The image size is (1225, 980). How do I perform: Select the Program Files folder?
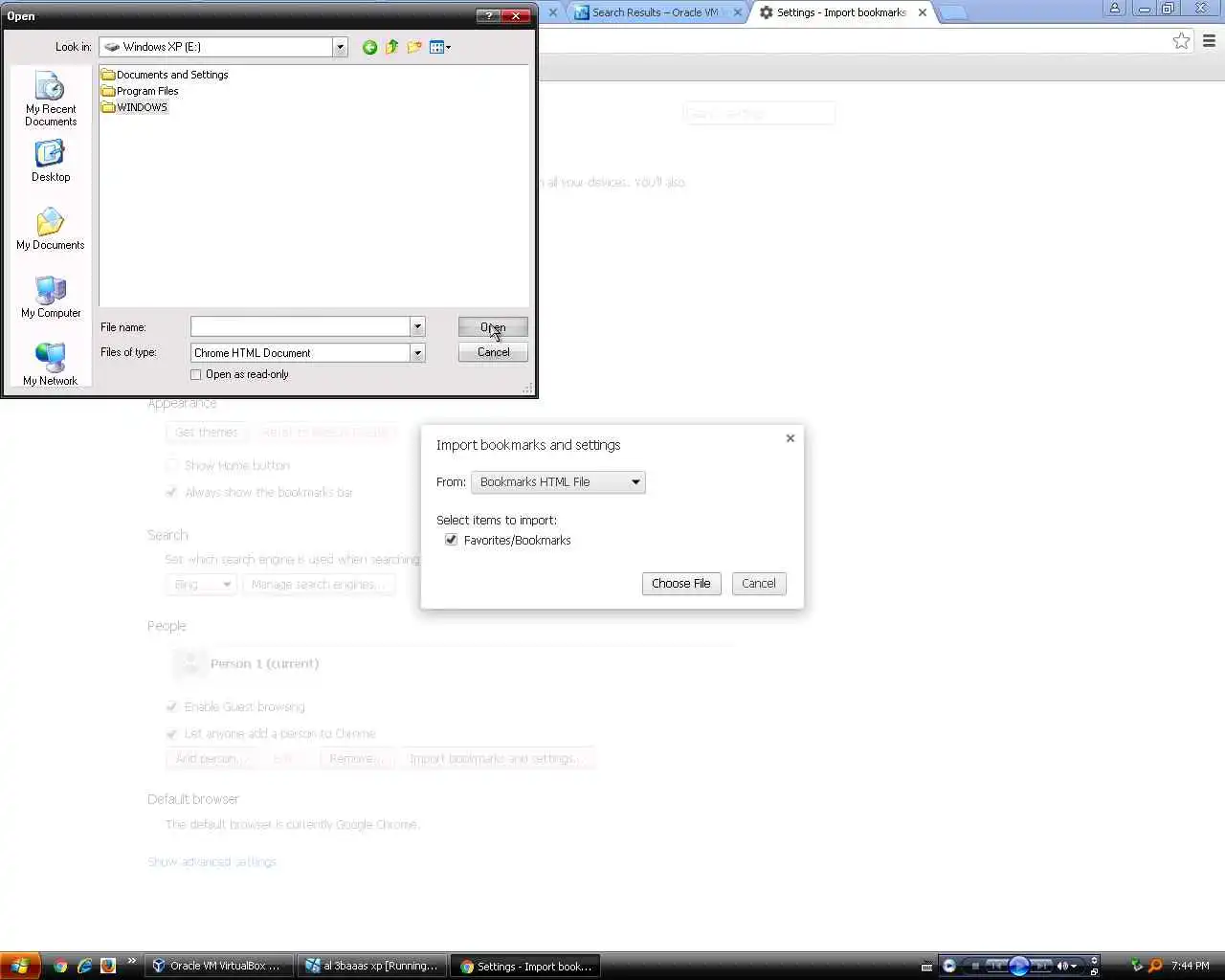[140, 91]
